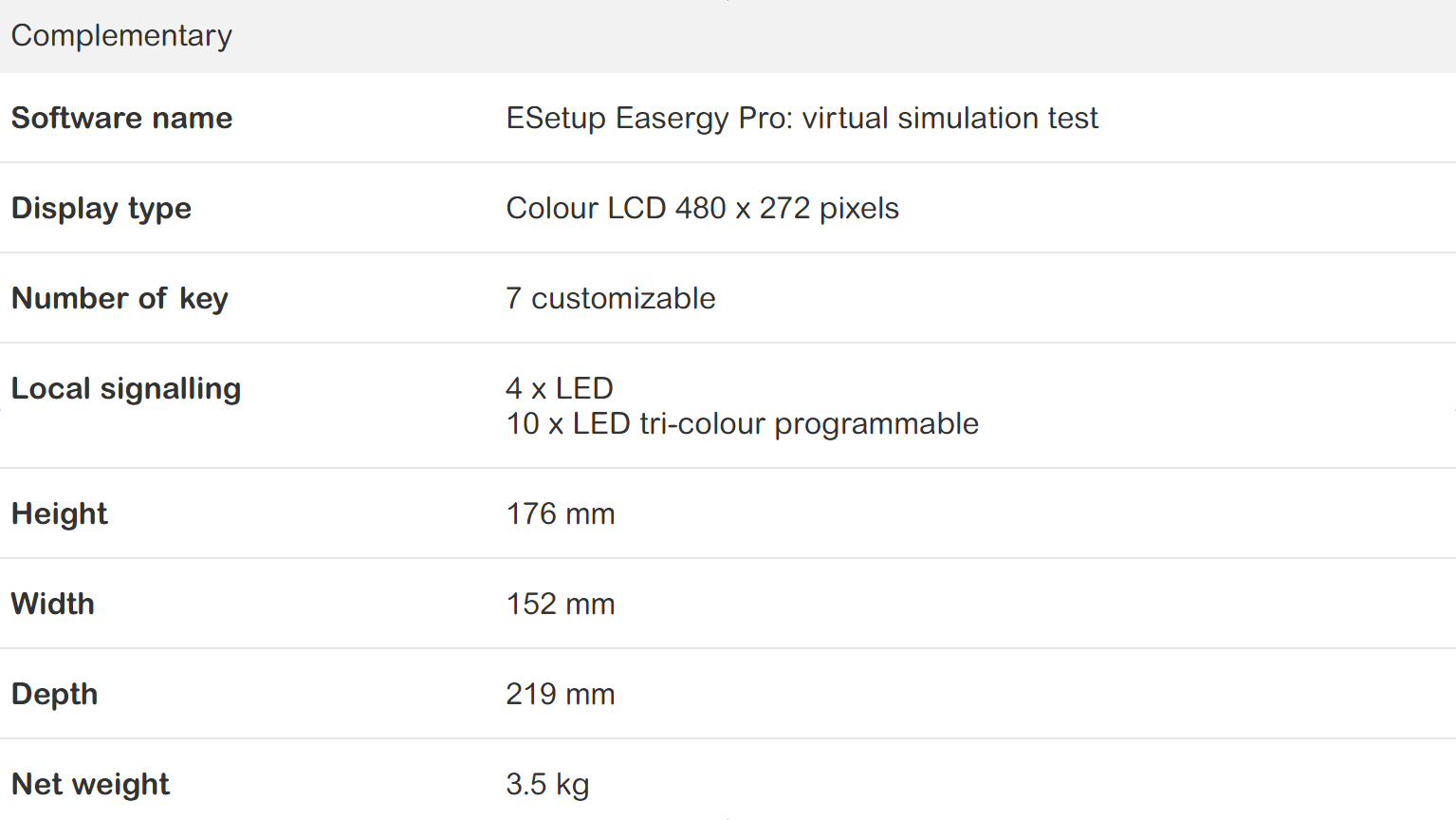Click the Number of key label
1456x820 pixels.
120,298
